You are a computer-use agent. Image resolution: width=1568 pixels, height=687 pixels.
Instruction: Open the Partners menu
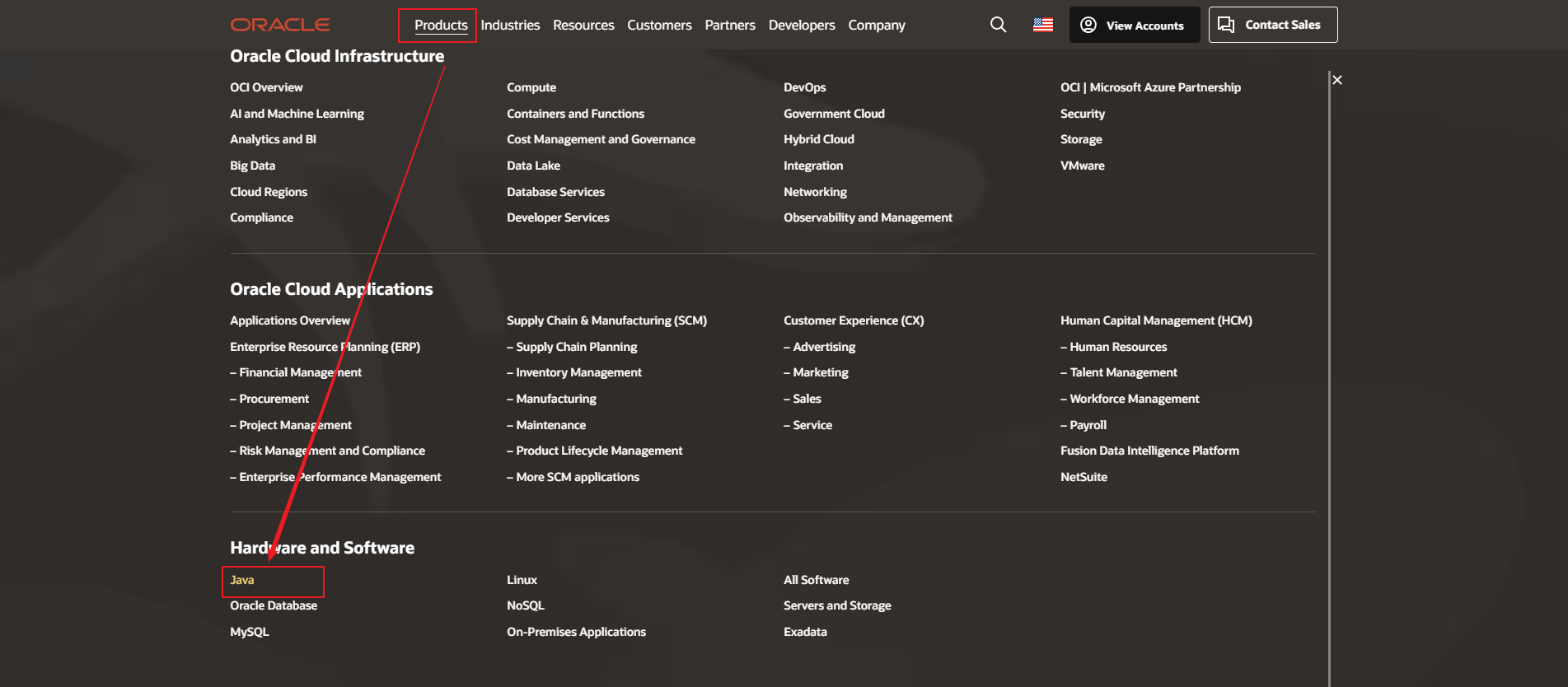click(730, 25)
